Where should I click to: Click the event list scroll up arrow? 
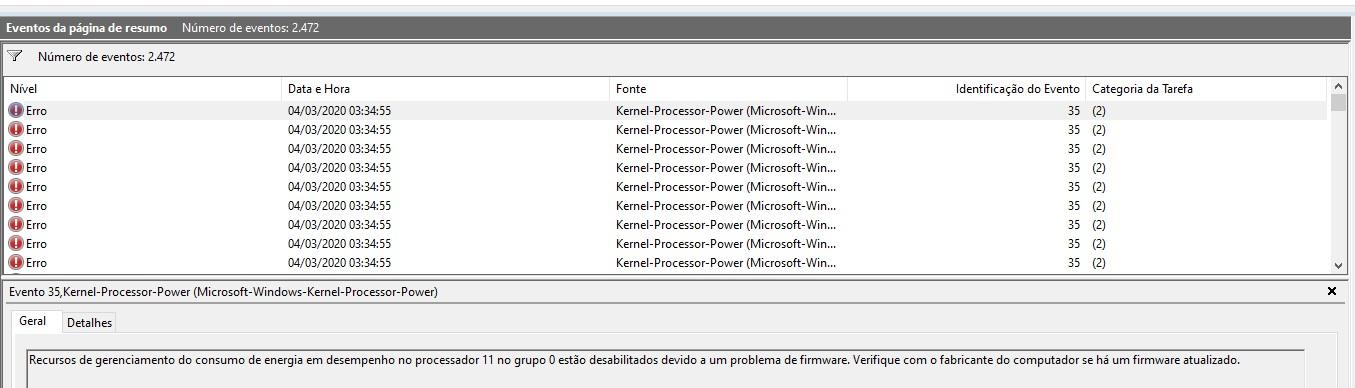[x=1340, y=87]
